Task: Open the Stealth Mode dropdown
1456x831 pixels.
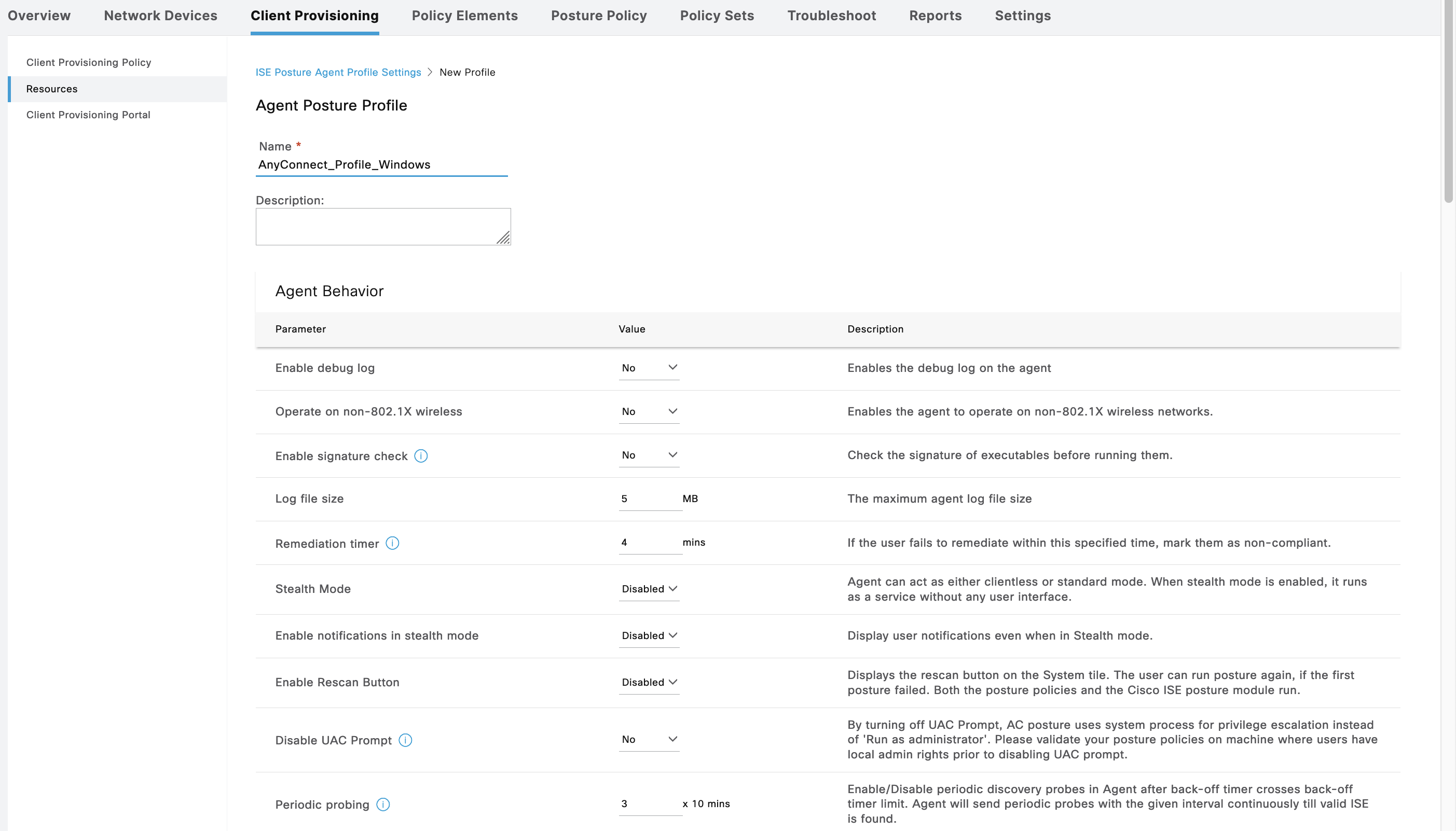Action: coord(649,588)
